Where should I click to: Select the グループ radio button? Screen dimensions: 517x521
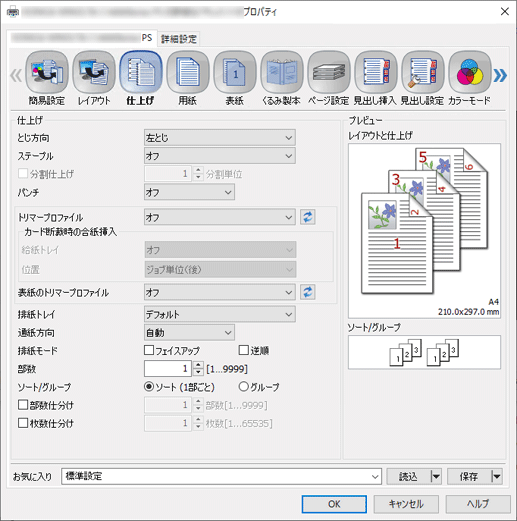coord(244,387)
